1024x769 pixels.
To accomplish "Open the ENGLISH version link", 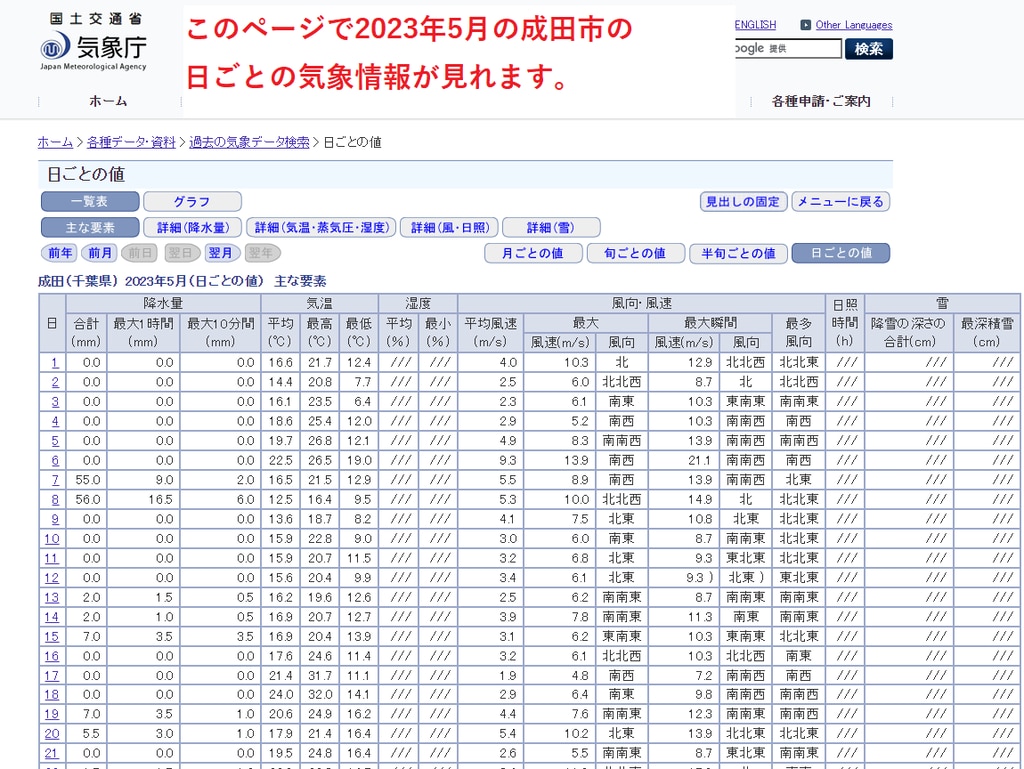I will [756, 25].
